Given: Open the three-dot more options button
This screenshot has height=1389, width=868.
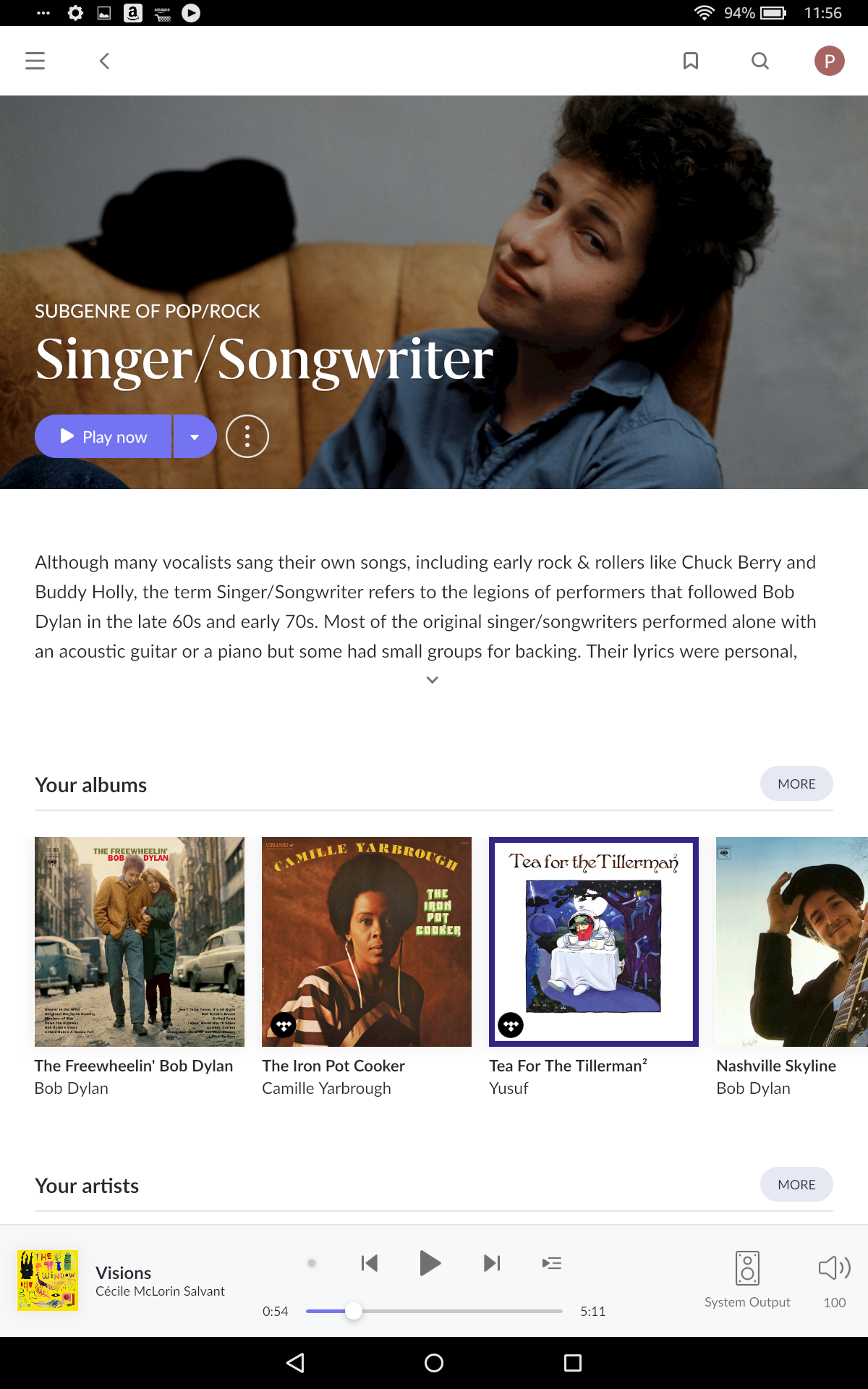Looking at the screenshot, I should tap(247, 436).
